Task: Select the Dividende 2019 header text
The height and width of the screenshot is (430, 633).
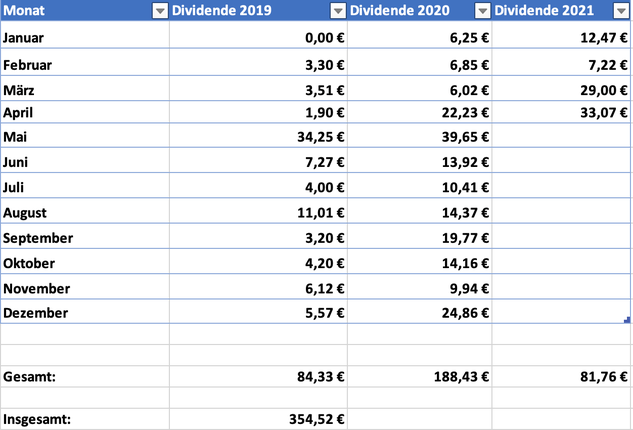Action: pyautogui.click(x=222, y=10)
